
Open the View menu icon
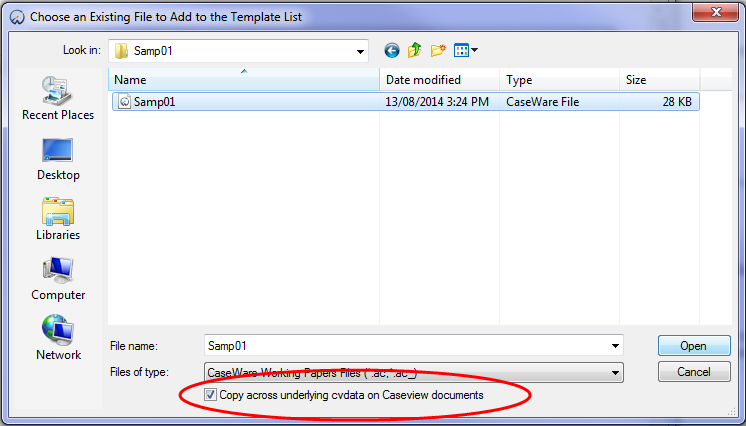(466, 50)
